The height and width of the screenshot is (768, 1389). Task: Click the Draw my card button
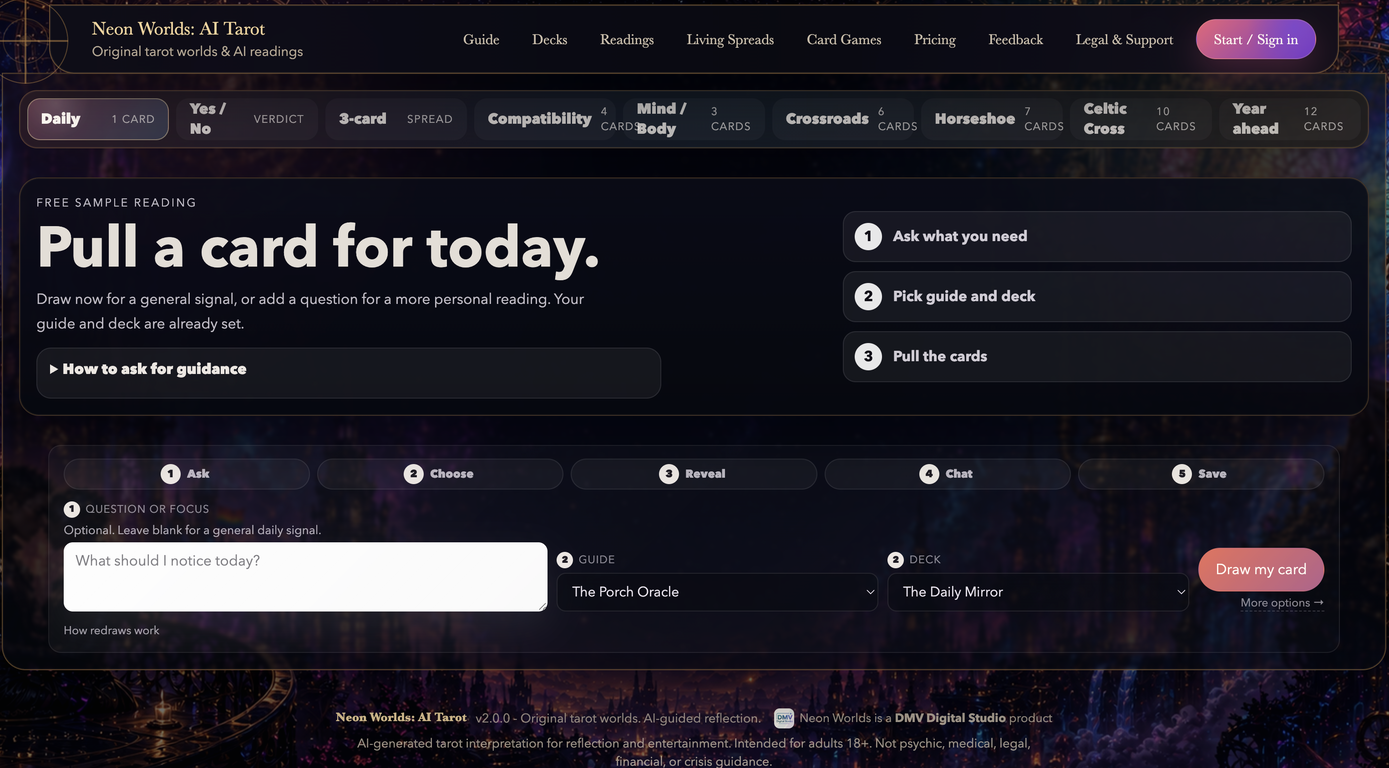tap(1261, 569)
